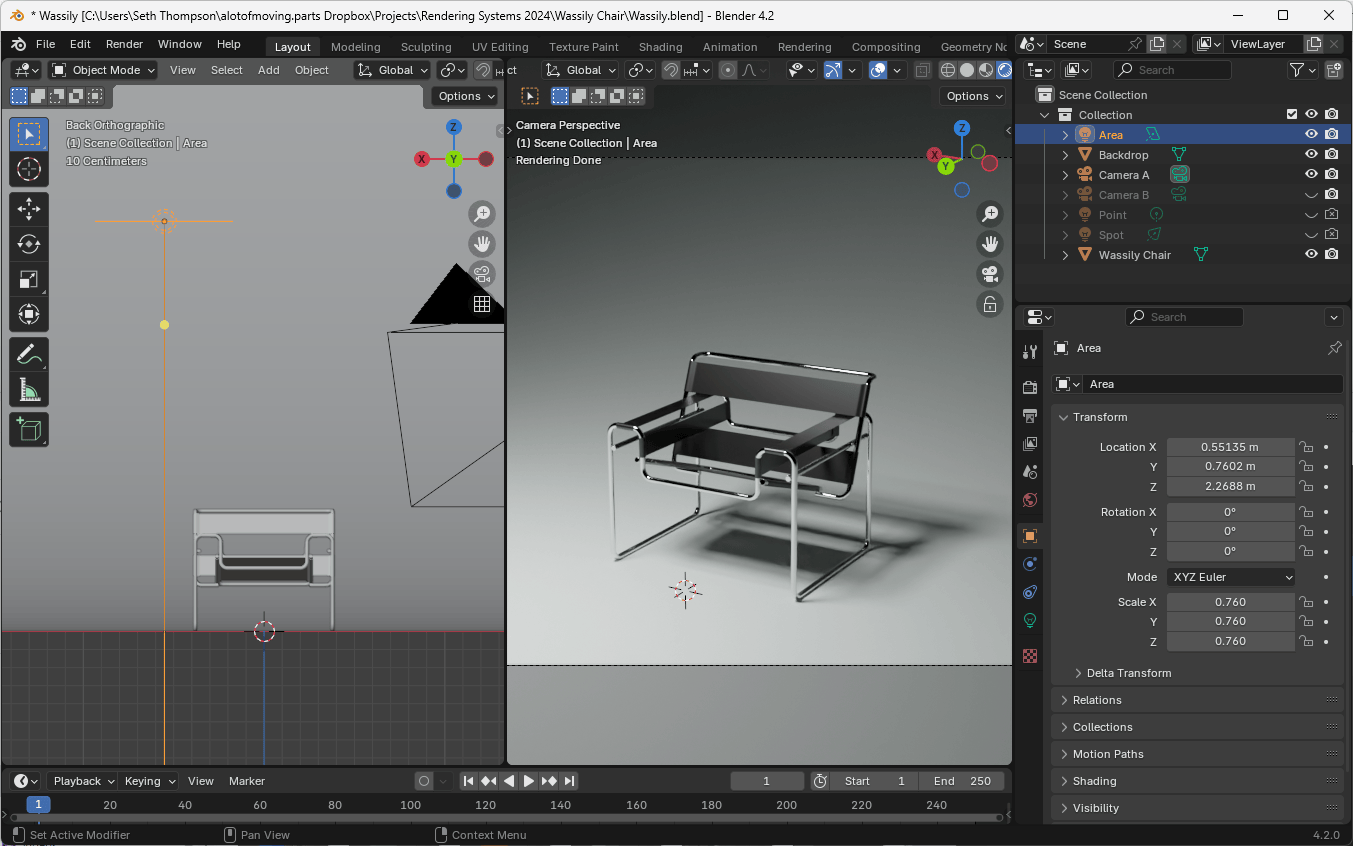
Task: Toggle orthographic grid icon in left viewport
Action: 482,304
